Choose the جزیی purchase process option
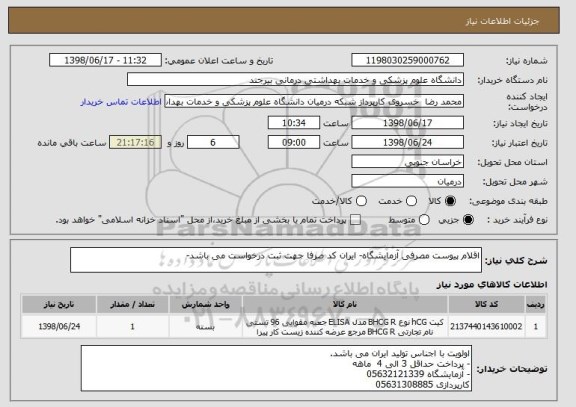The width and height of the screenshot is (576, 407). click(x=468, y=220)
